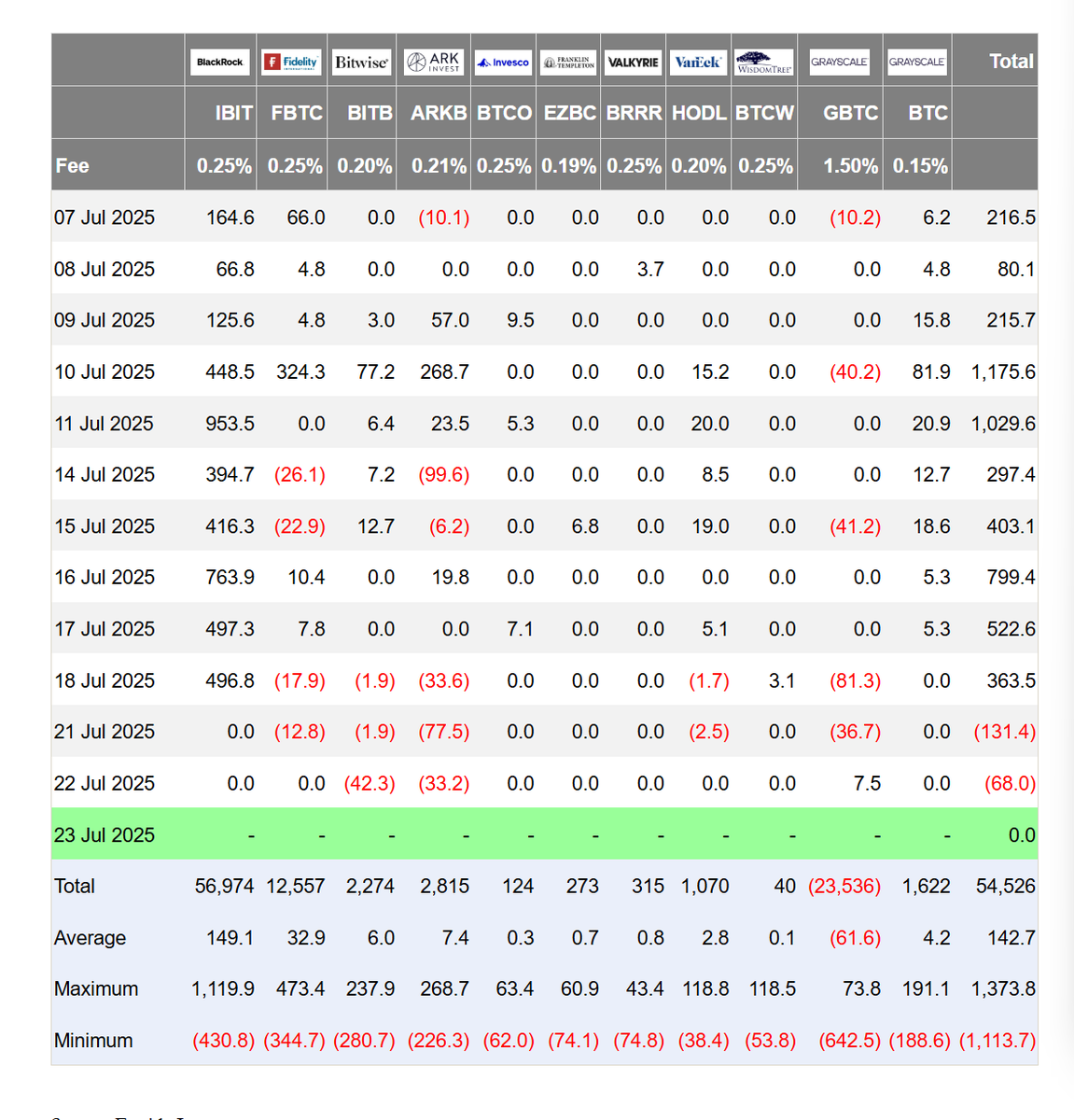Click the 1,119.9 IBIT maximum value

click(x=223, y=989)
